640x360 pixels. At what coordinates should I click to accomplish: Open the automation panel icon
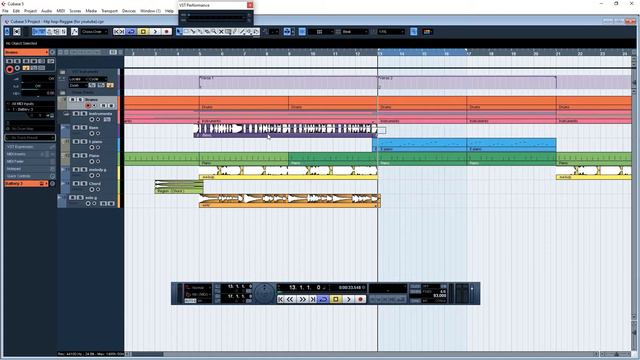(x=74, y=32)
